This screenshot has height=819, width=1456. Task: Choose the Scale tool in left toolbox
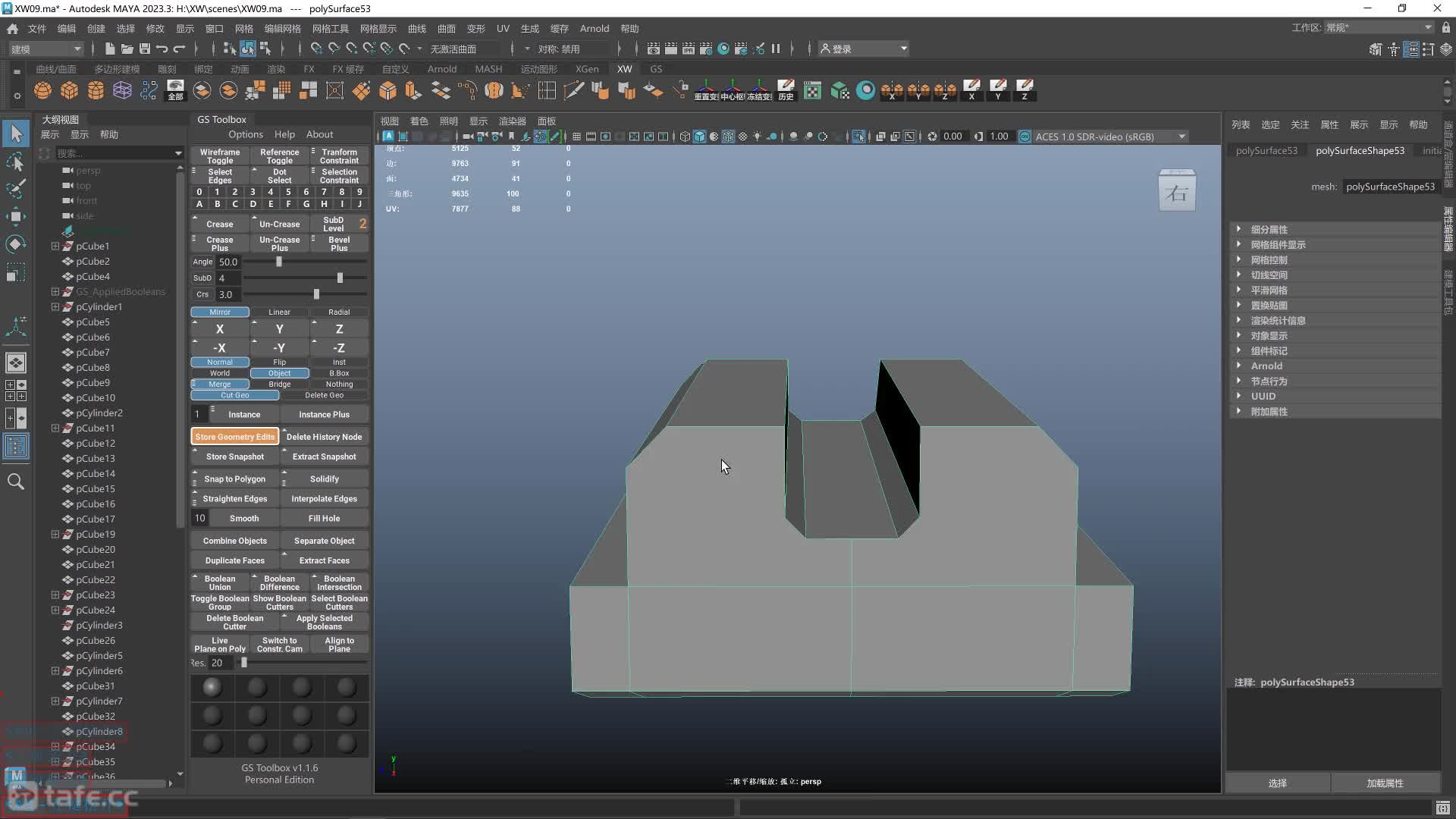[x=16, y=271]
